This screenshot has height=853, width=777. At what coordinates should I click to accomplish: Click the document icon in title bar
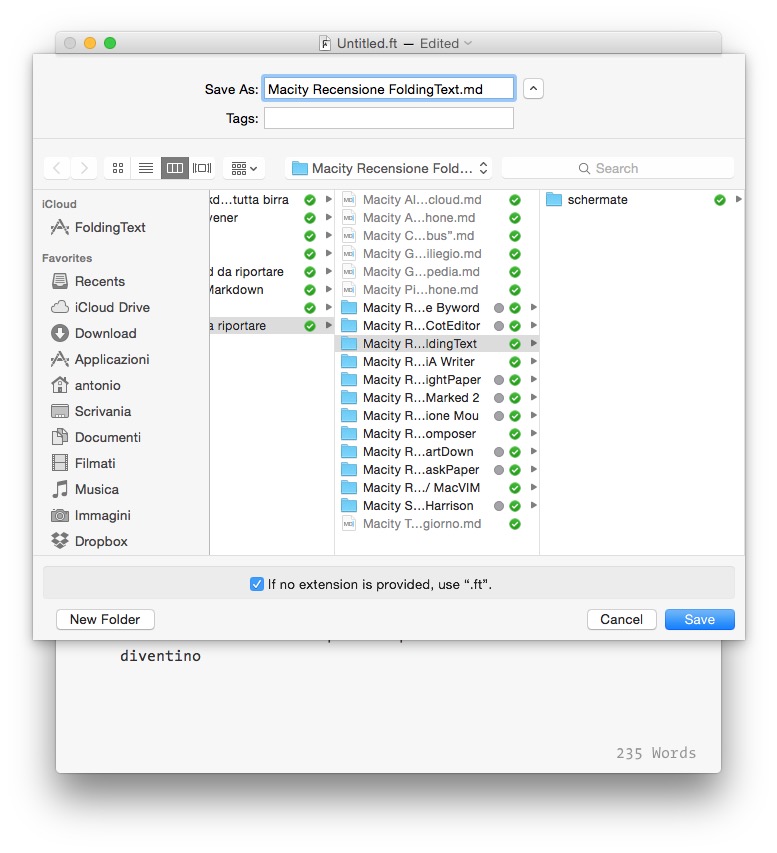[x=325, y=43]
